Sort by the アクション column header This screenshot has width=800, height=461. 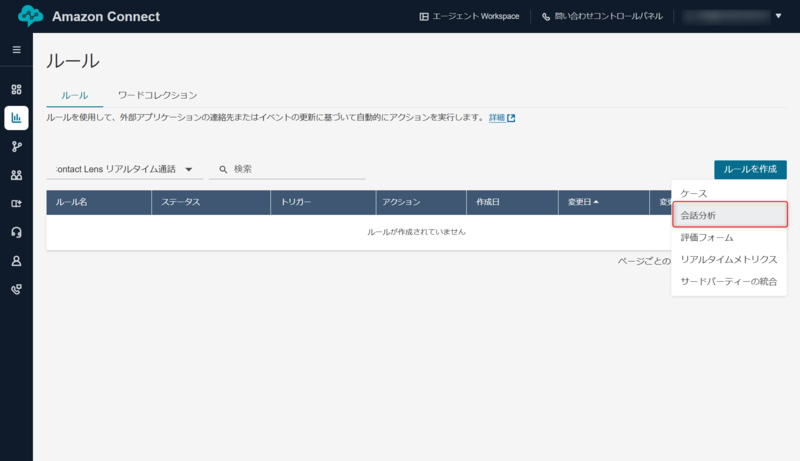421,202
